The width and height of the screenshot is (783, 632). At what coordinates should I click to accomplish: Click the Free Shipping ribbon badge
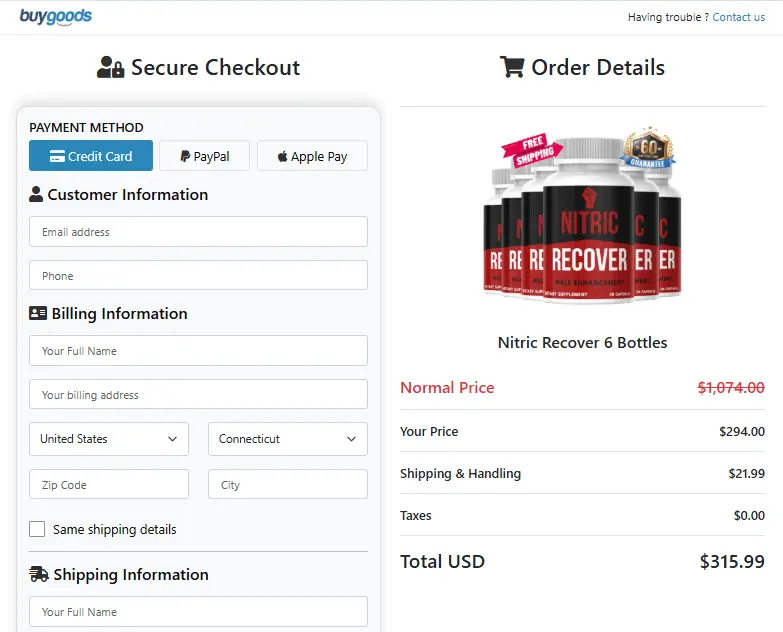point(532,150)
